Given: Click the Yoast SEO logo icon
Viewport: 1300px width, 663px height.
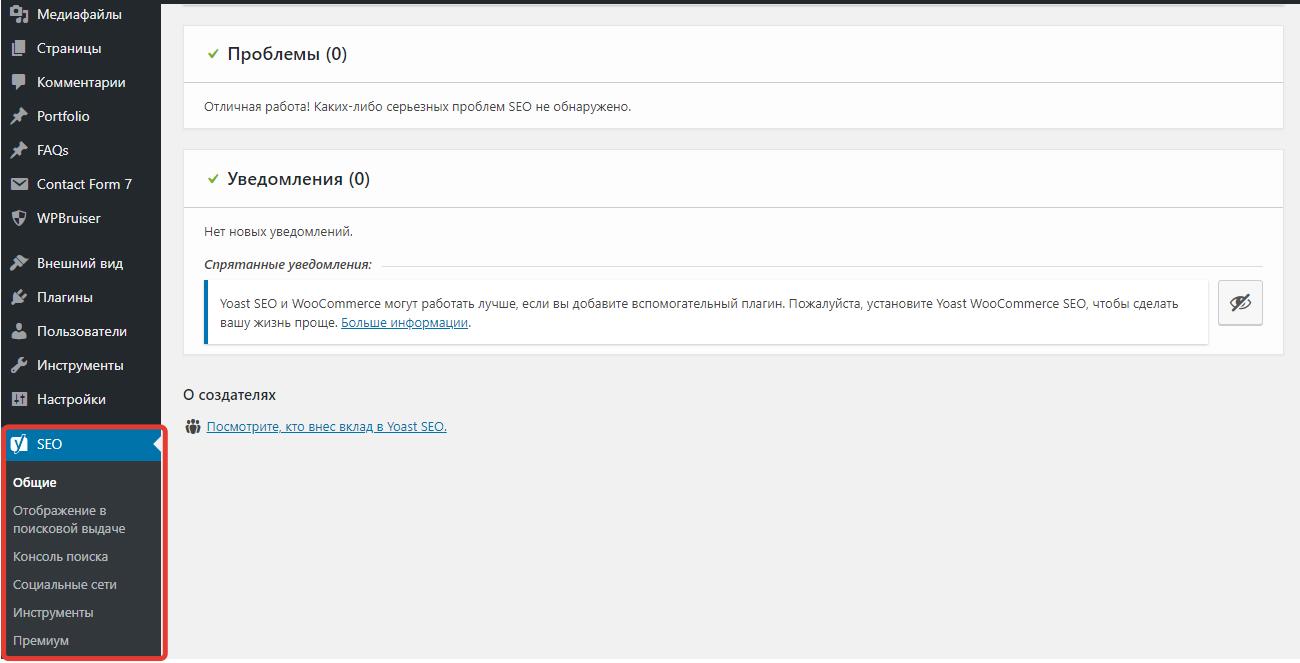Looking at the screenshot, I should click(x=18, y=444).
